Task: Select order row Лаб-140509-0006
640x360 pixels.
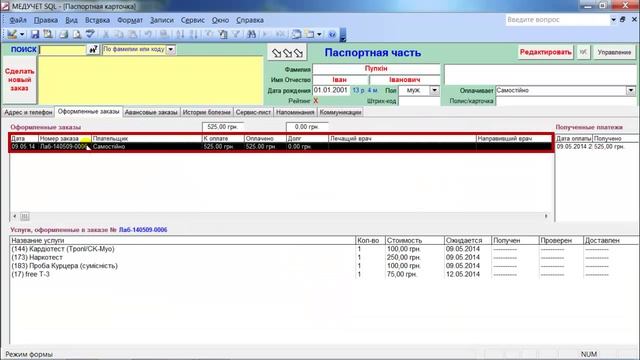Action: coord(282,147)
